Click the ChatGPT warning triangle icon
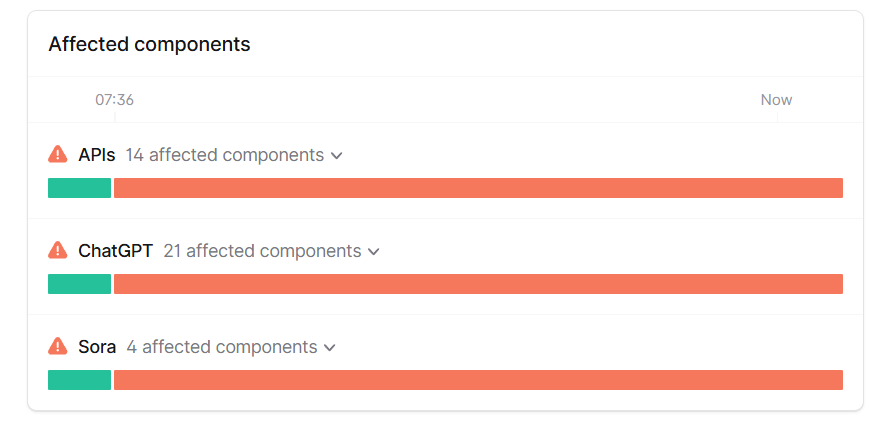The width and height of the screenshot is (873, 427). pyautogui.click(x=58, y=251)
